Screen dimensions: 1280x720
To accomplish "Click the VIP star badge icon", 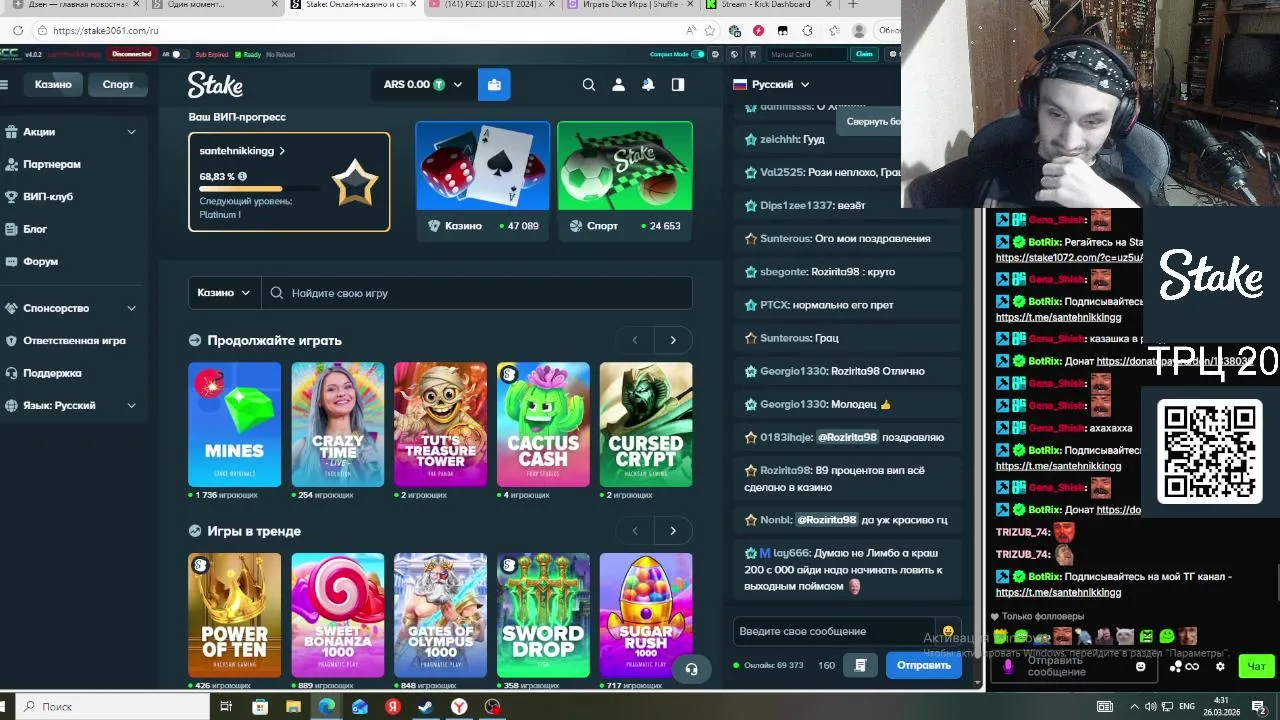I will pos(355,183).
